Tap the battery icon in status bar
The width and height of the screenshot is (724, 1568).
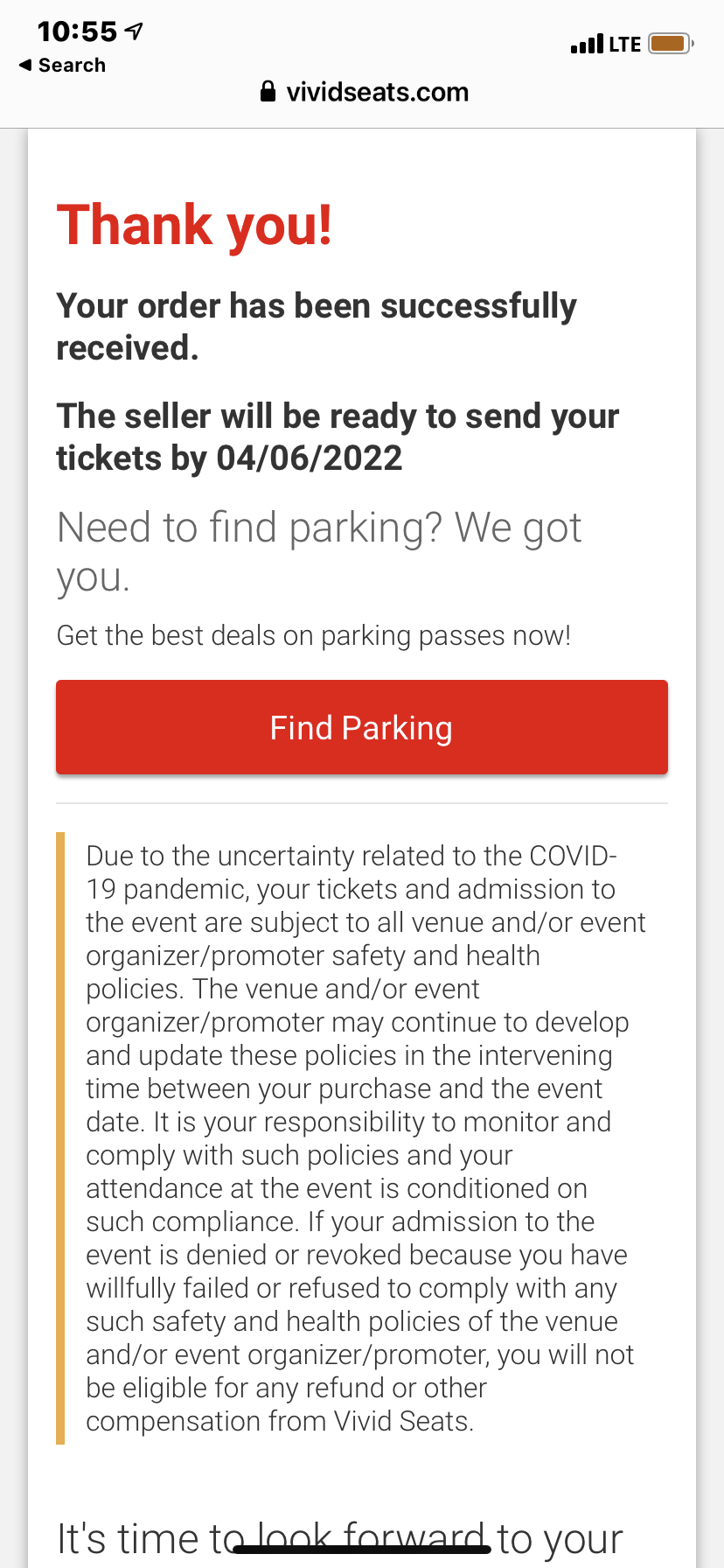click(670, 44)
